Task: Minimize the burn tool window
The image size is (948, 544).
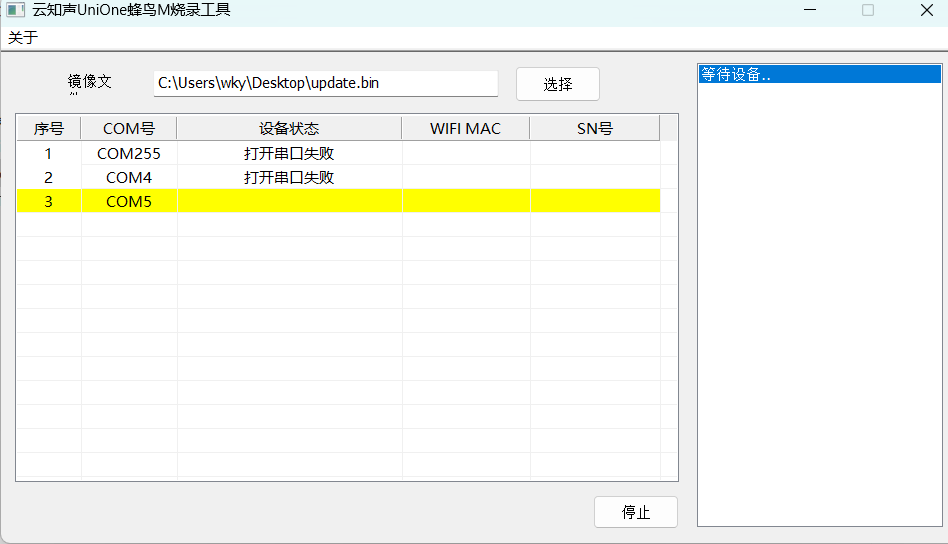Action: [810, 10]
